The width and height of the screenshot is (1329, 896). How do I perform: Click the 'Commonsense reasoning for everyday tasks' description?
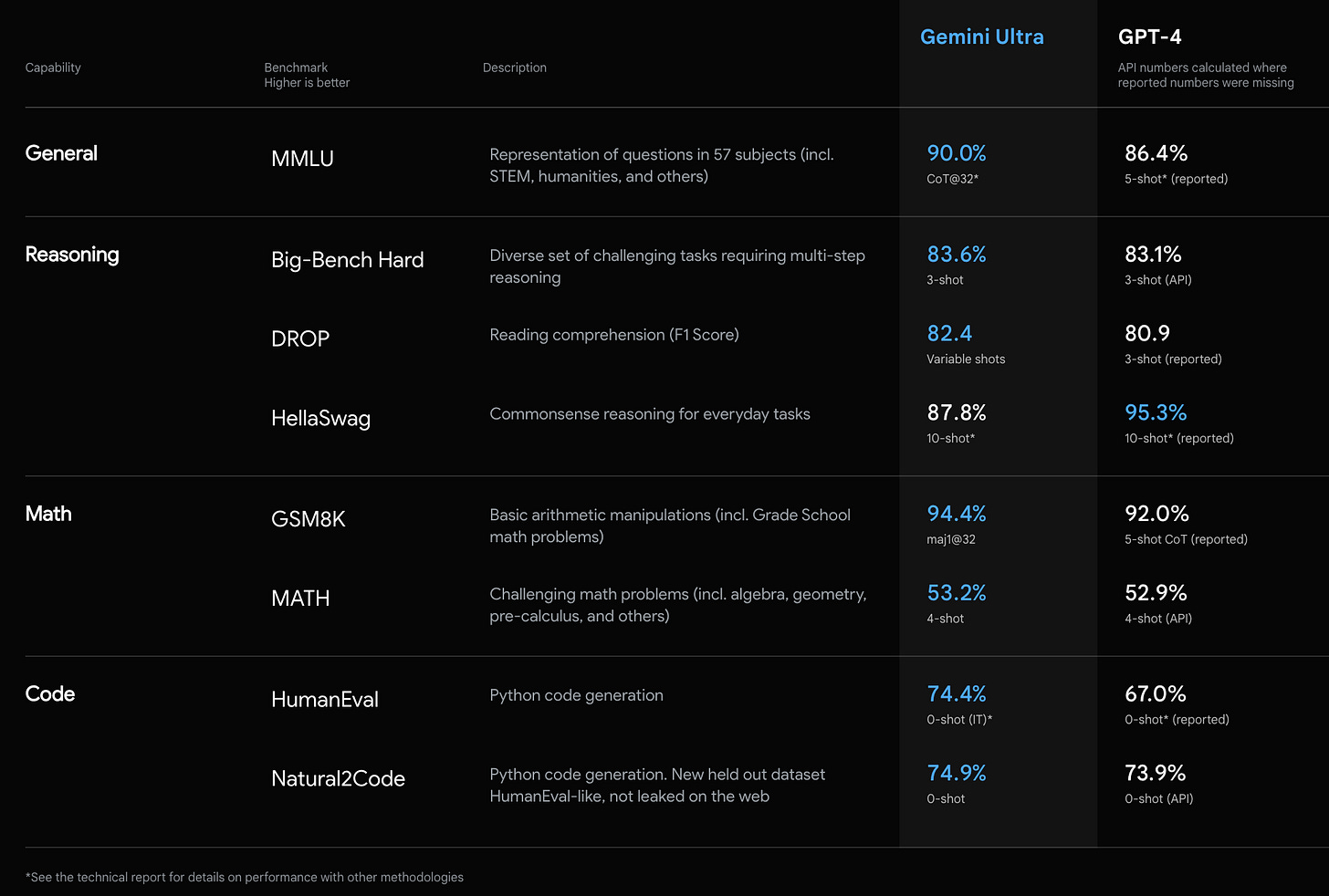coord(650,414)
